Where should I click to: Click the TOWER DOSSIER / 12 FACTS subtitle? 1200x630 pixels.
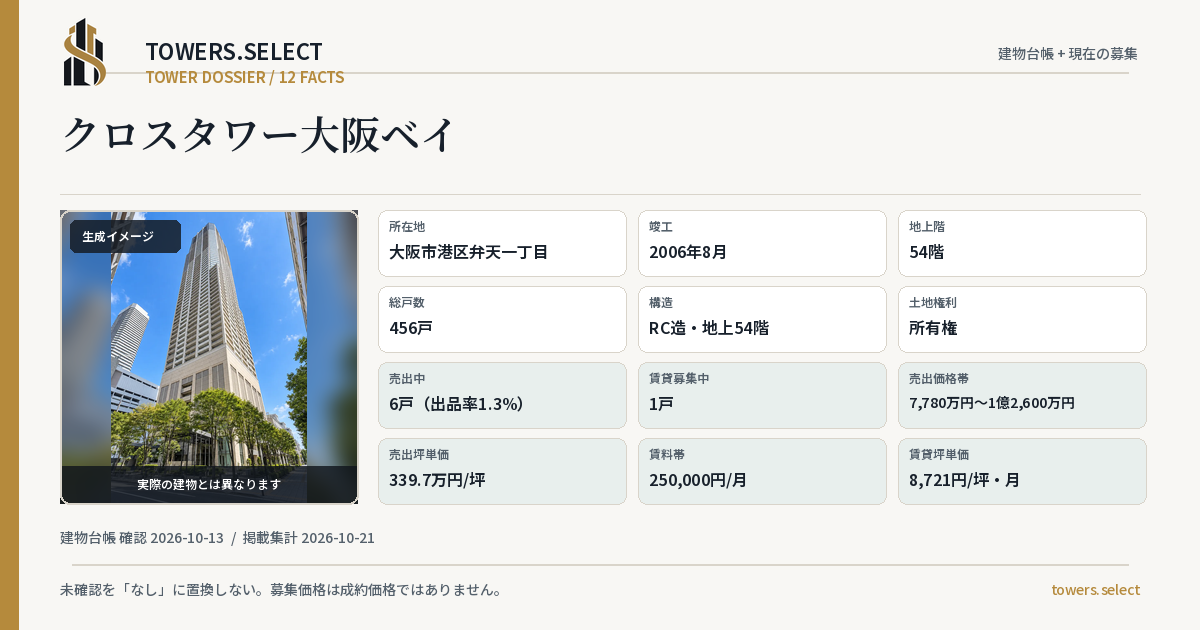(245, 77)
